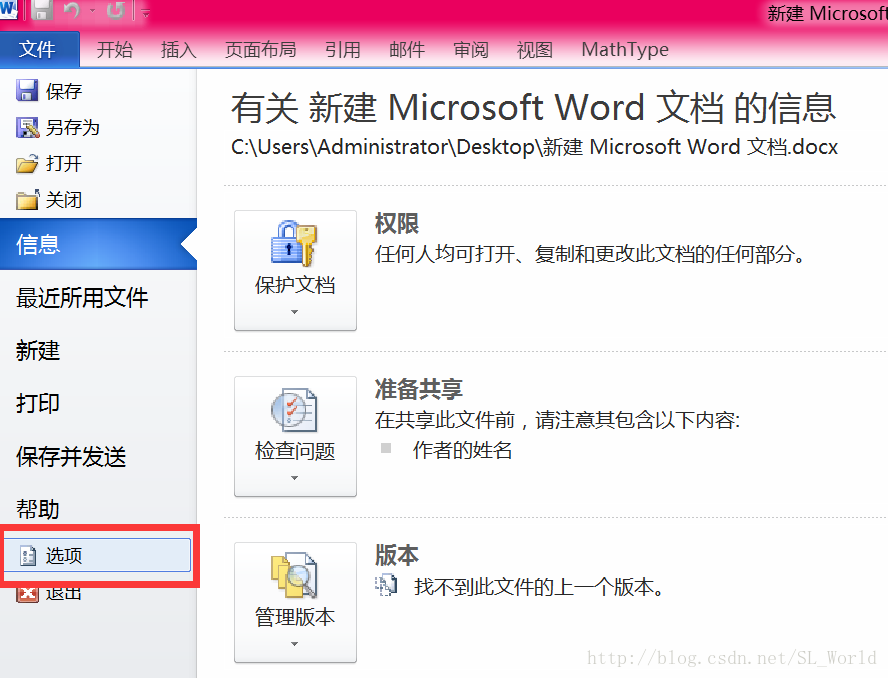The image size is (888, 678).
Task: Click the page title 有关 新建 Microsoft Word 文档 的信息
Action: 533,108
